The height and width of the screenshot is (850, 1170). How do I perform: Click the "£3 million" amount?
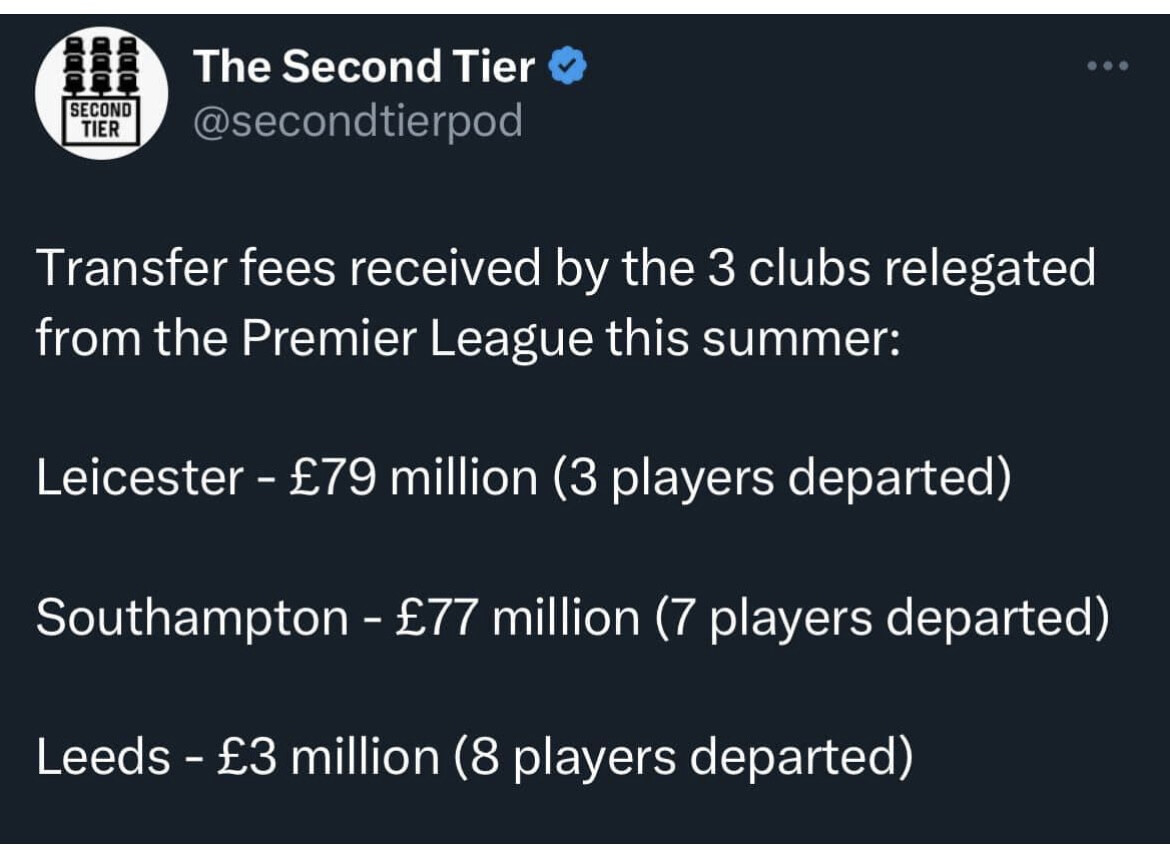point(328,757)
